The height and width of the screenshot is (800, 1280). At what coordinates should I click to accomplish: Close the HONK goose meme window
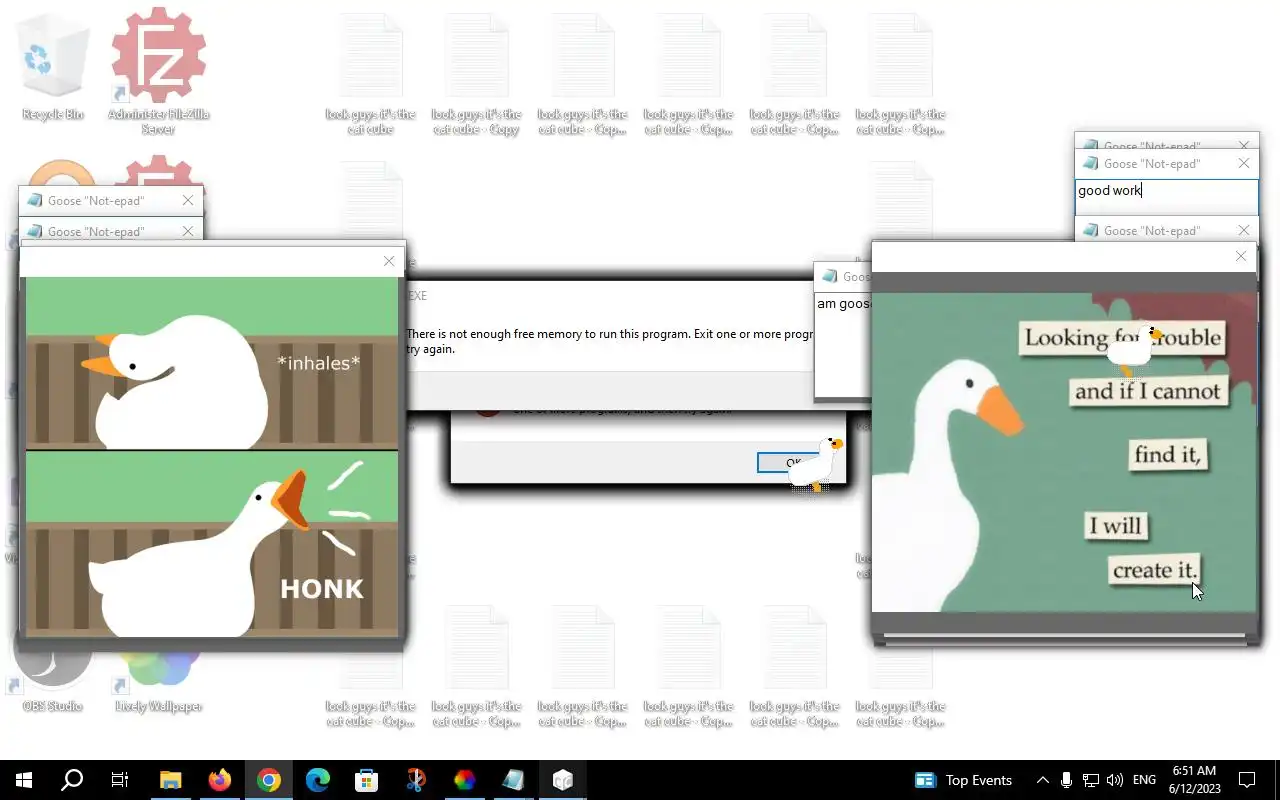click(x=389, y=261)
